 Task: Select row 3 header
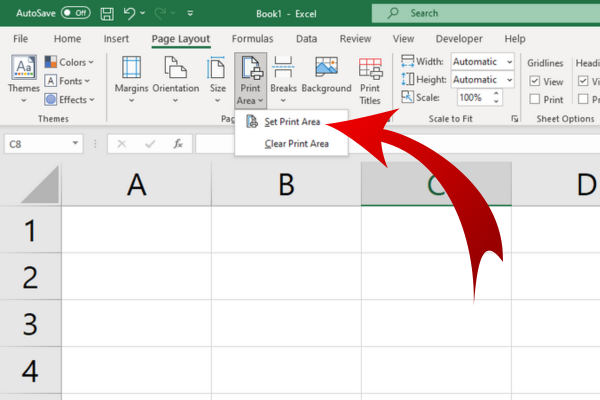click(30, 324)
